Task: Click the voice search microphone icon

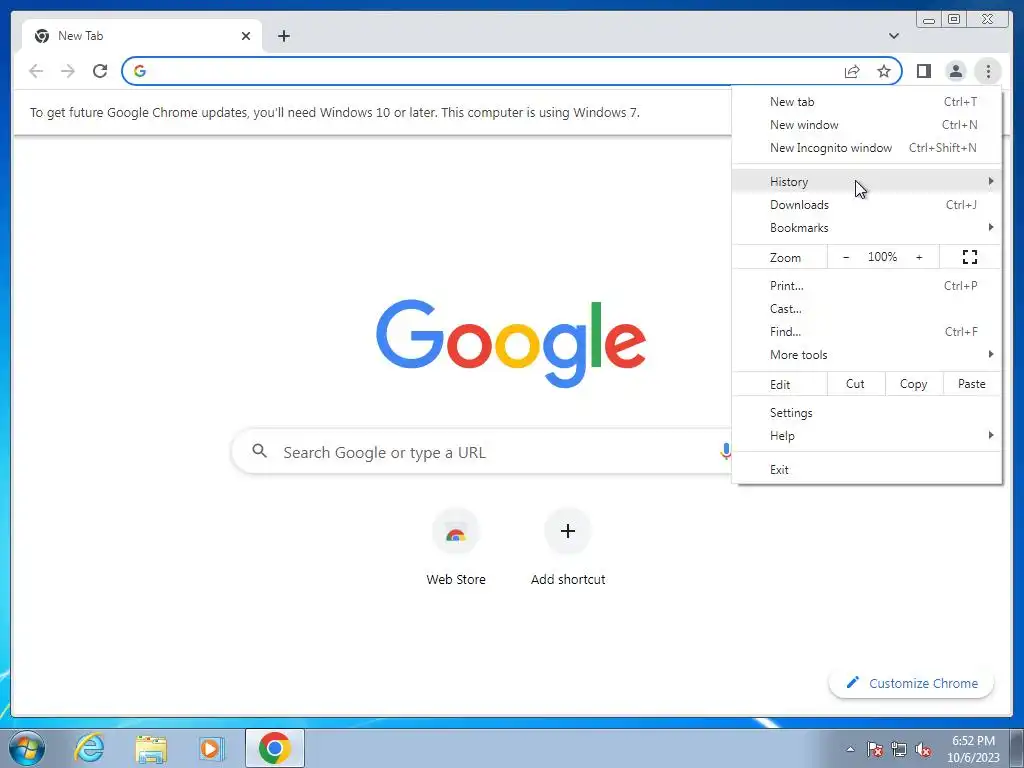Action: pos(726,451)
